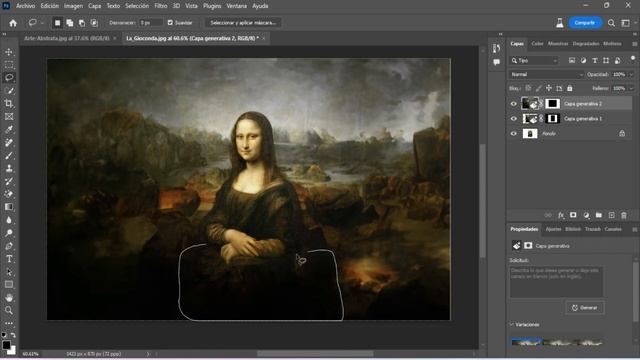Choose Add to selection mode icon
This screenshot has height=360, width=640.
coord(70,23)
